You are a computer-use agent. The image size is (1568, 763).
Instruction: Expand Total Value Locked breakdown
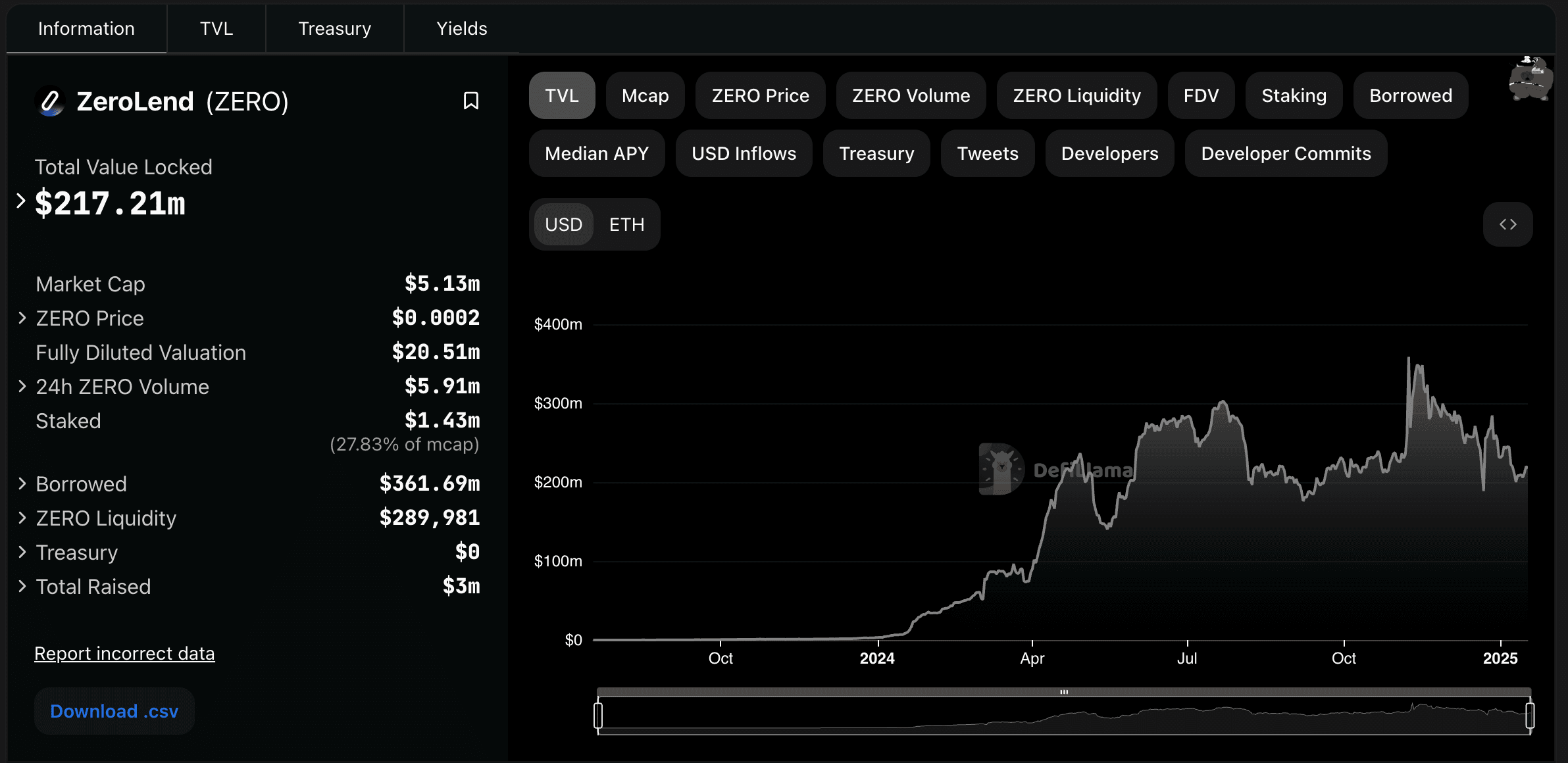click(21, 201)
